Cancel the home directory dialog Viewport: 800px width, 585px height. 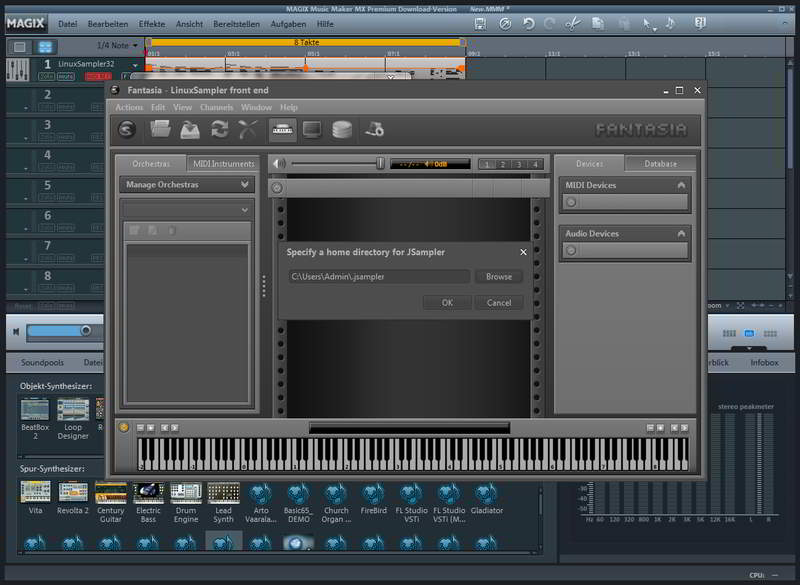tap(499, 302)
